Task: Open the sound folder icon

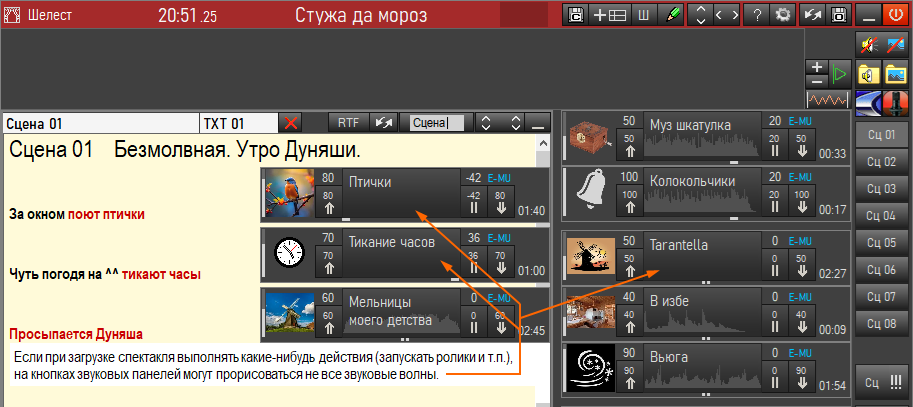Action: coord(869,75)
